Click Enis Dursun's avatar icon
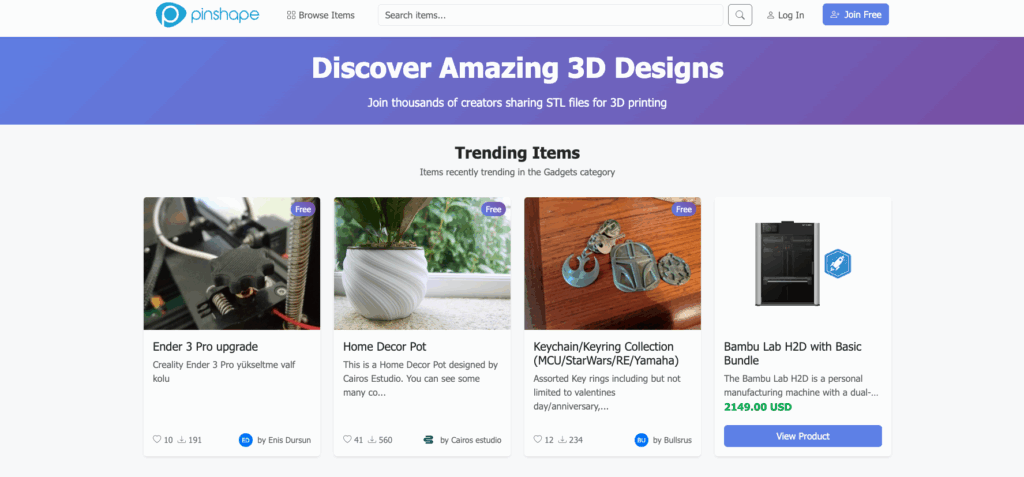Viewport: 1024px width, 477px height. coord(246,439)
